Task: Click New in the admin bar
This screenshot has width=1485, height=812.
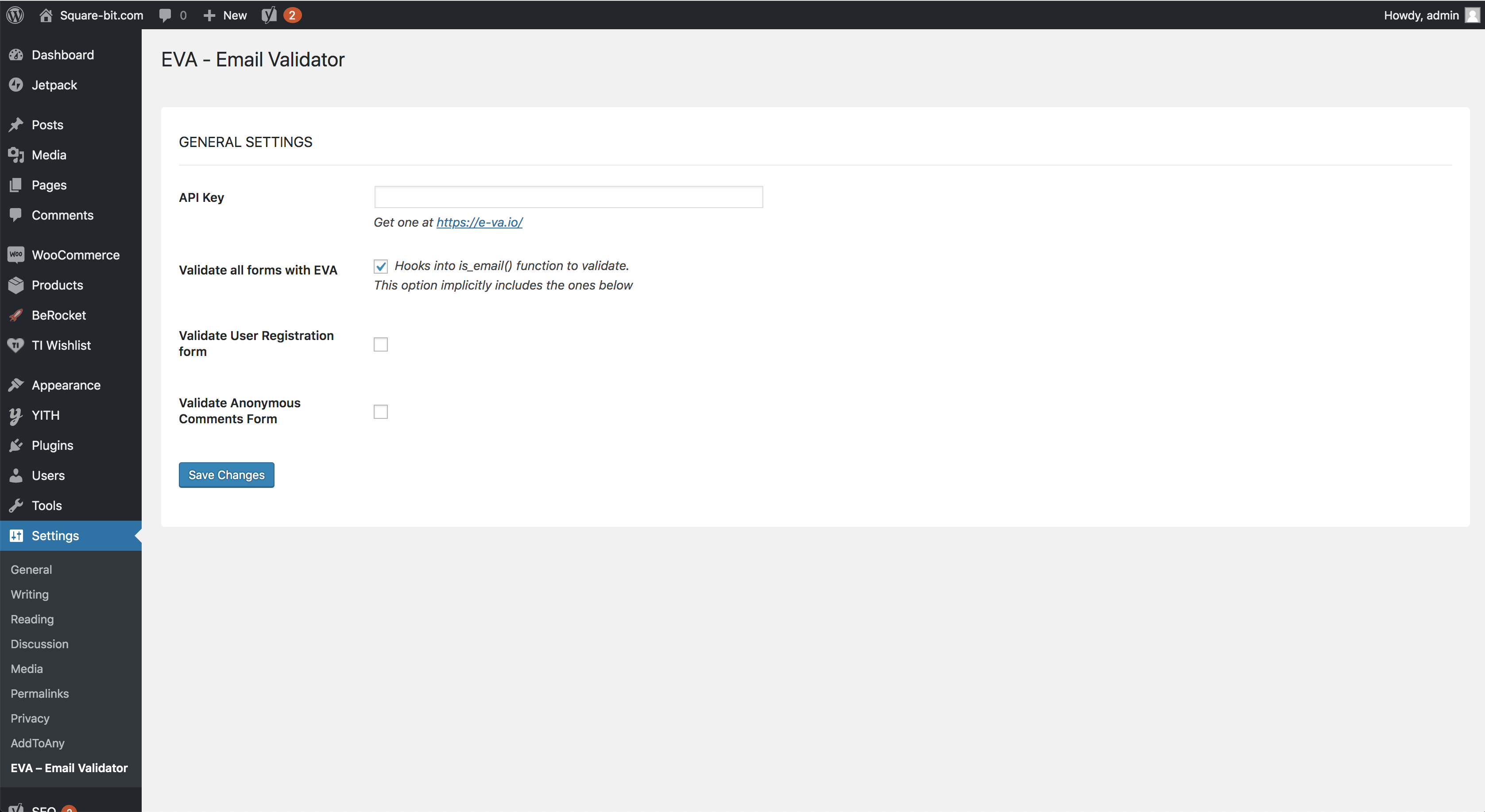Action: pyautogui.click(x=235, y=15)
